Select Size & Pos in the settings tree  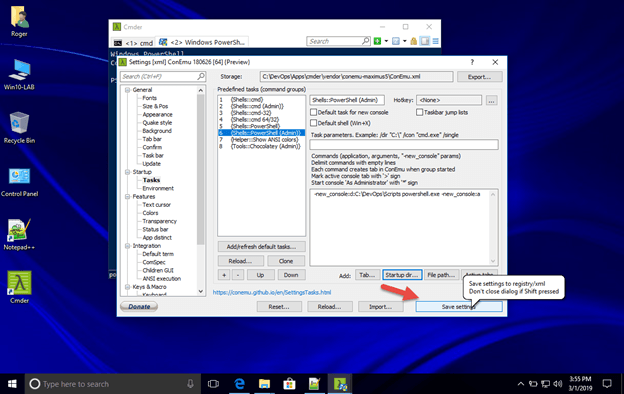pos(155,106)
